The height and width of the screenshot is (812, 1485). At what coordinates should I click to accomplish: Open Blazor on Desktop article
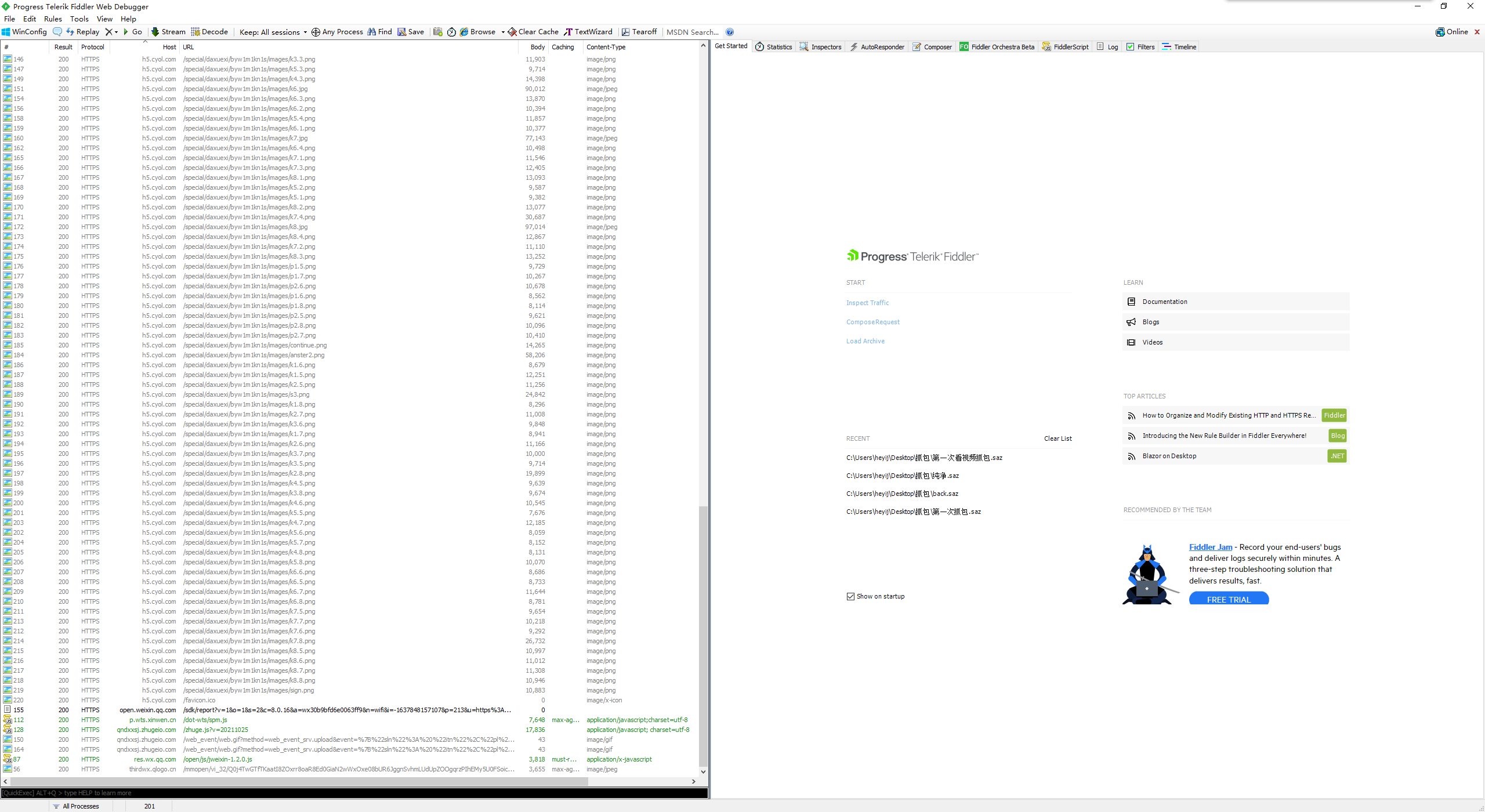[x=1236, y=456]
